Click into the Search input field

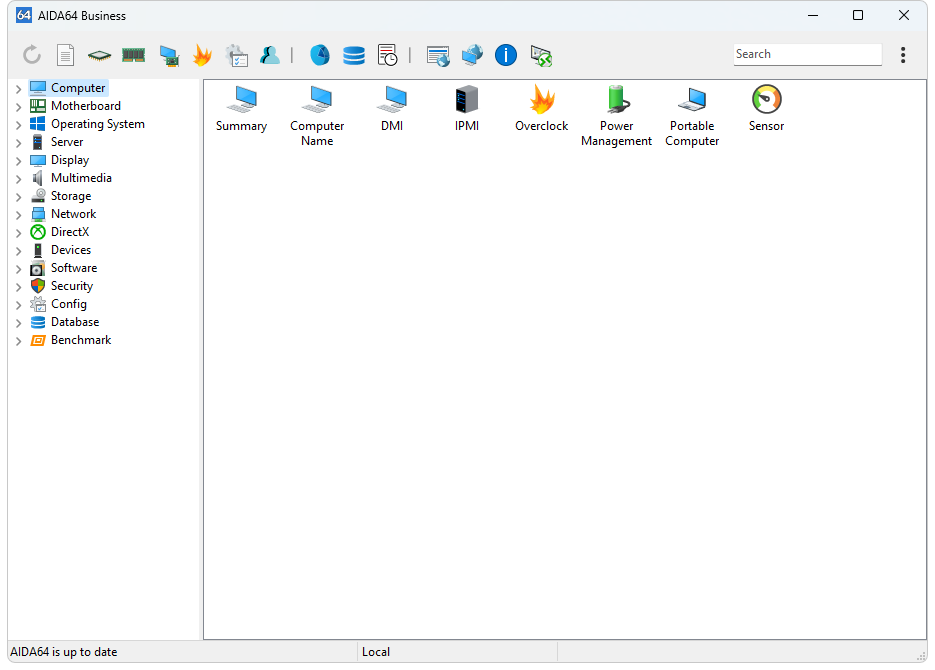tap(806, 55)
